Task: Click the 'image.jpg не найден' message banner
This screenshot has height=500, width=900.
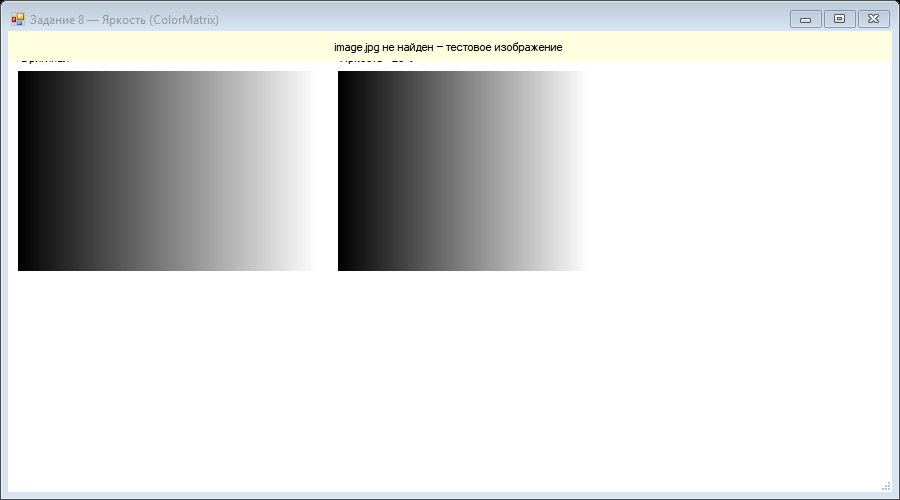Action: pyautogui.click(x=450, y=46)
